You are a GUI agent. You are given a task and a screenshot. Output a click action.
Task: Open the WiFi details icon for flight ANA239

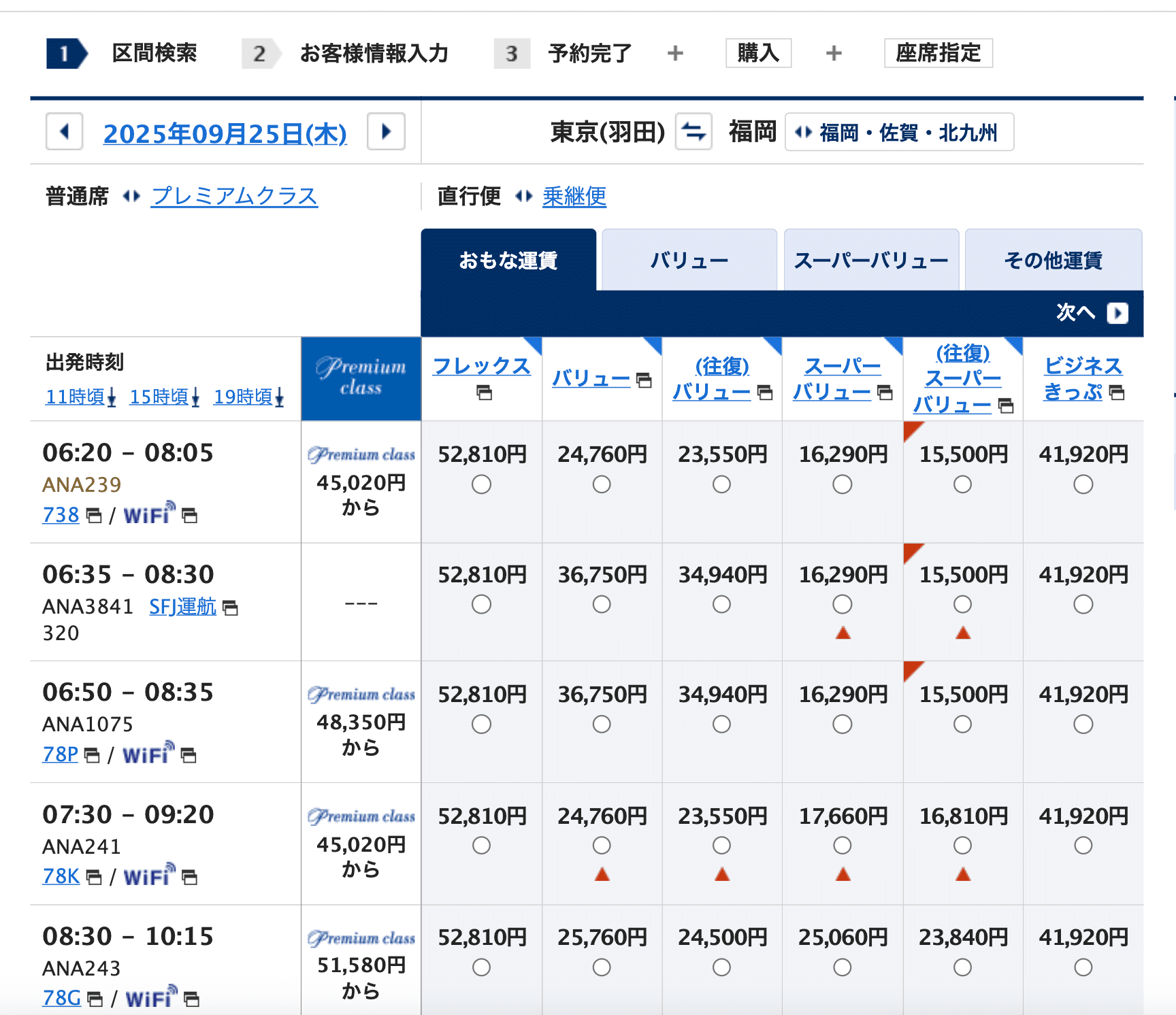190,516
